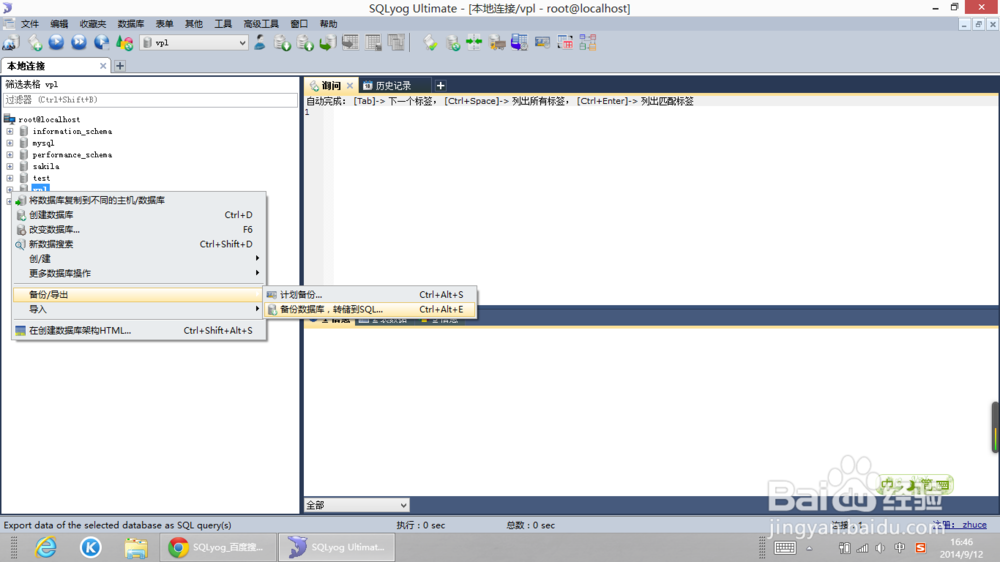Click the execute and edit resultset icon

coord(101,43)
